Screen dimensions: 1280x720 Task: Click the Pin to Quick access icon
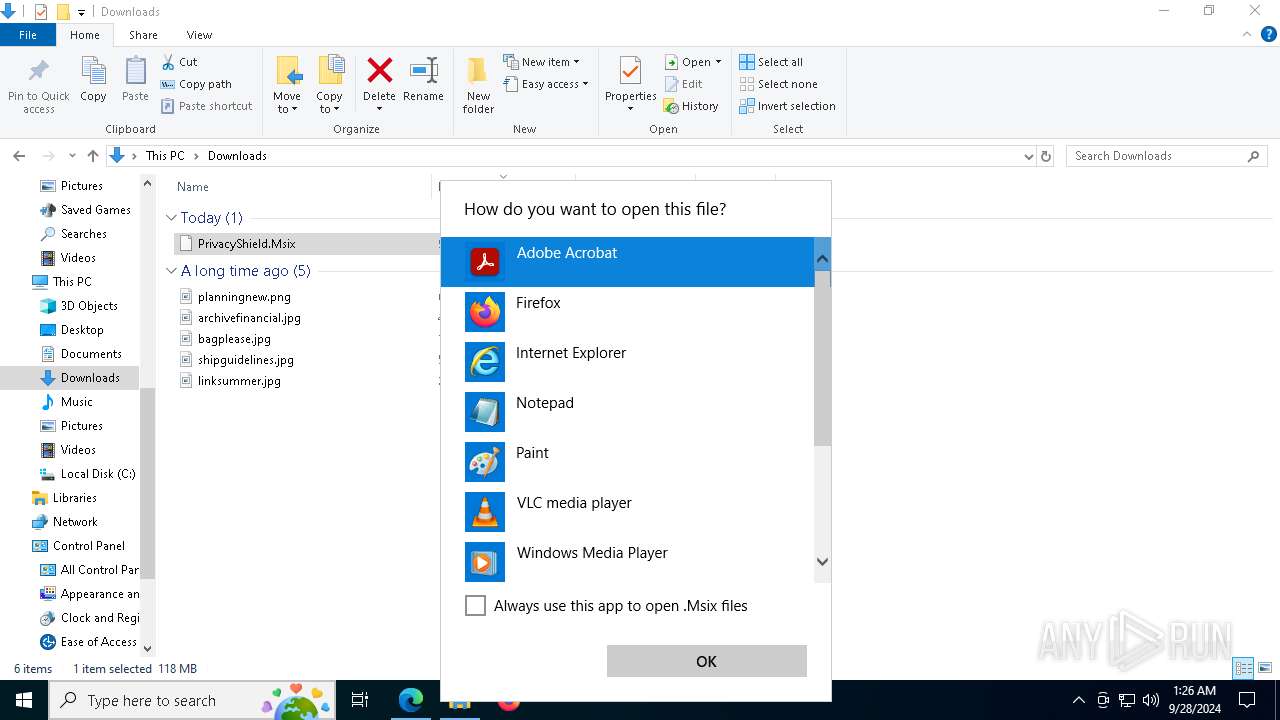click(39, 72)
